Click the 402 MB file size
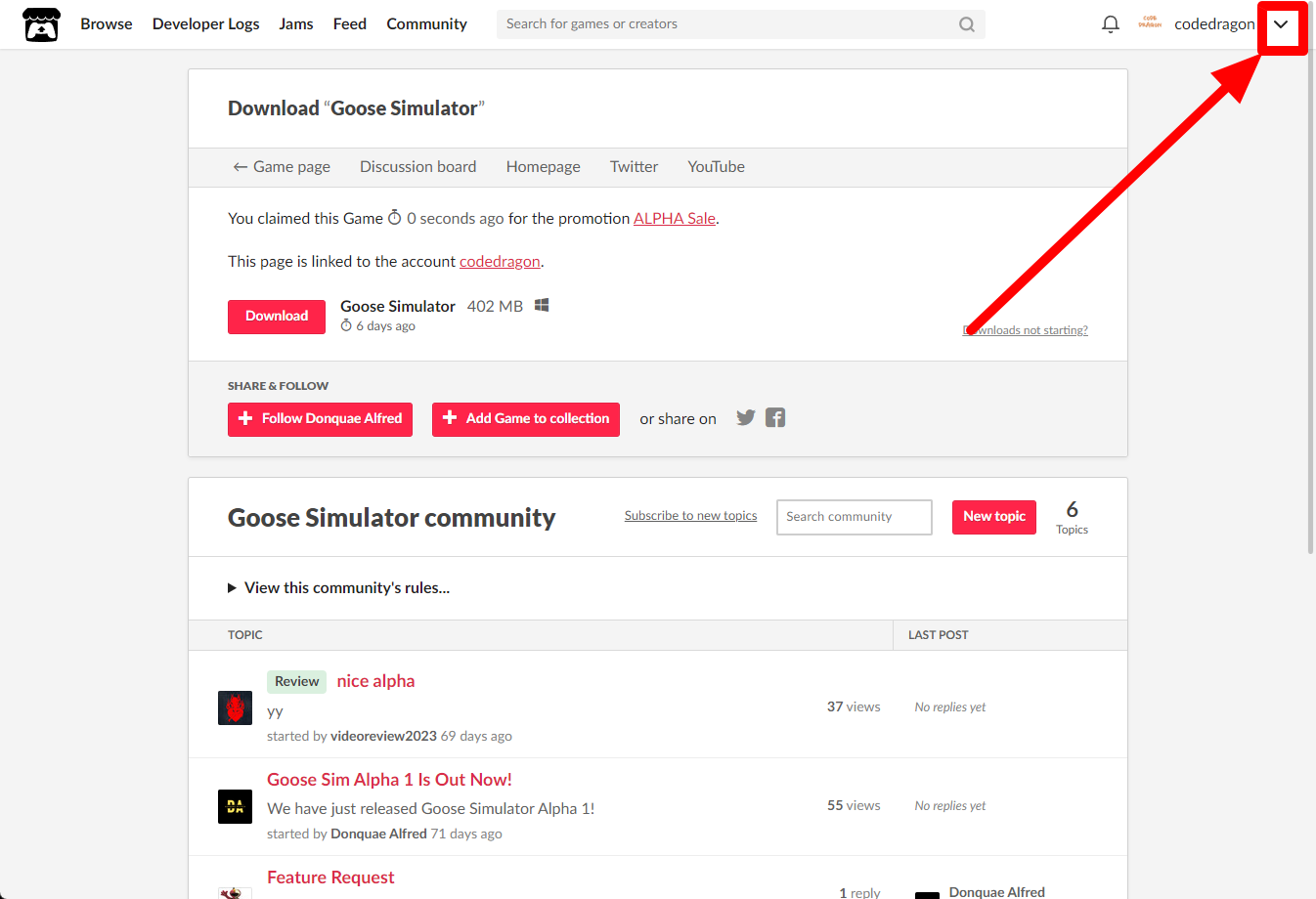Screen dimensions: 1316x899 (x=495, y=306)
